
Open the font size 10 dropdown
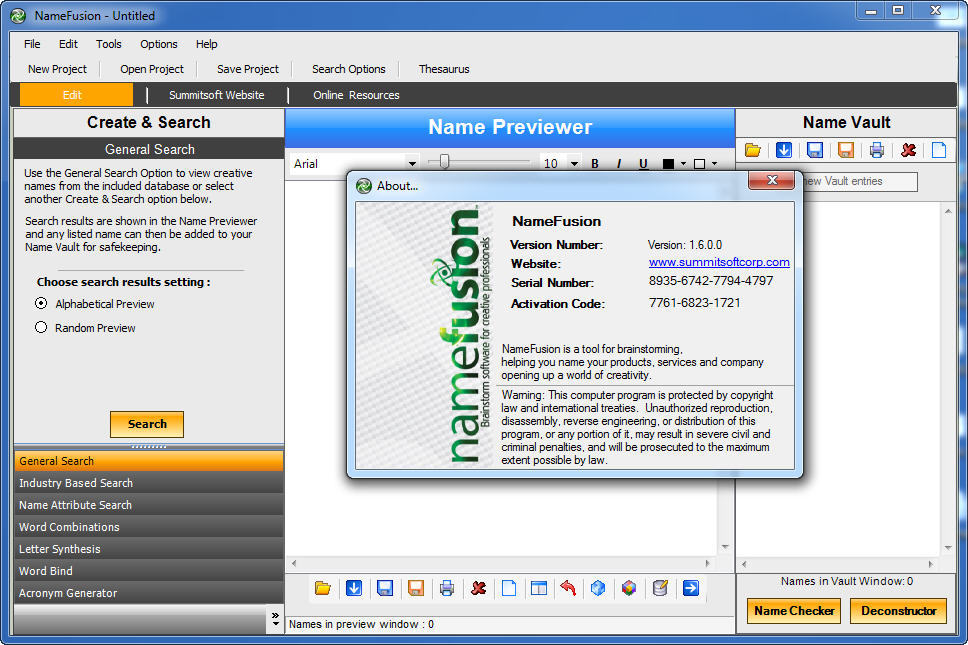(x=574, y=164)
